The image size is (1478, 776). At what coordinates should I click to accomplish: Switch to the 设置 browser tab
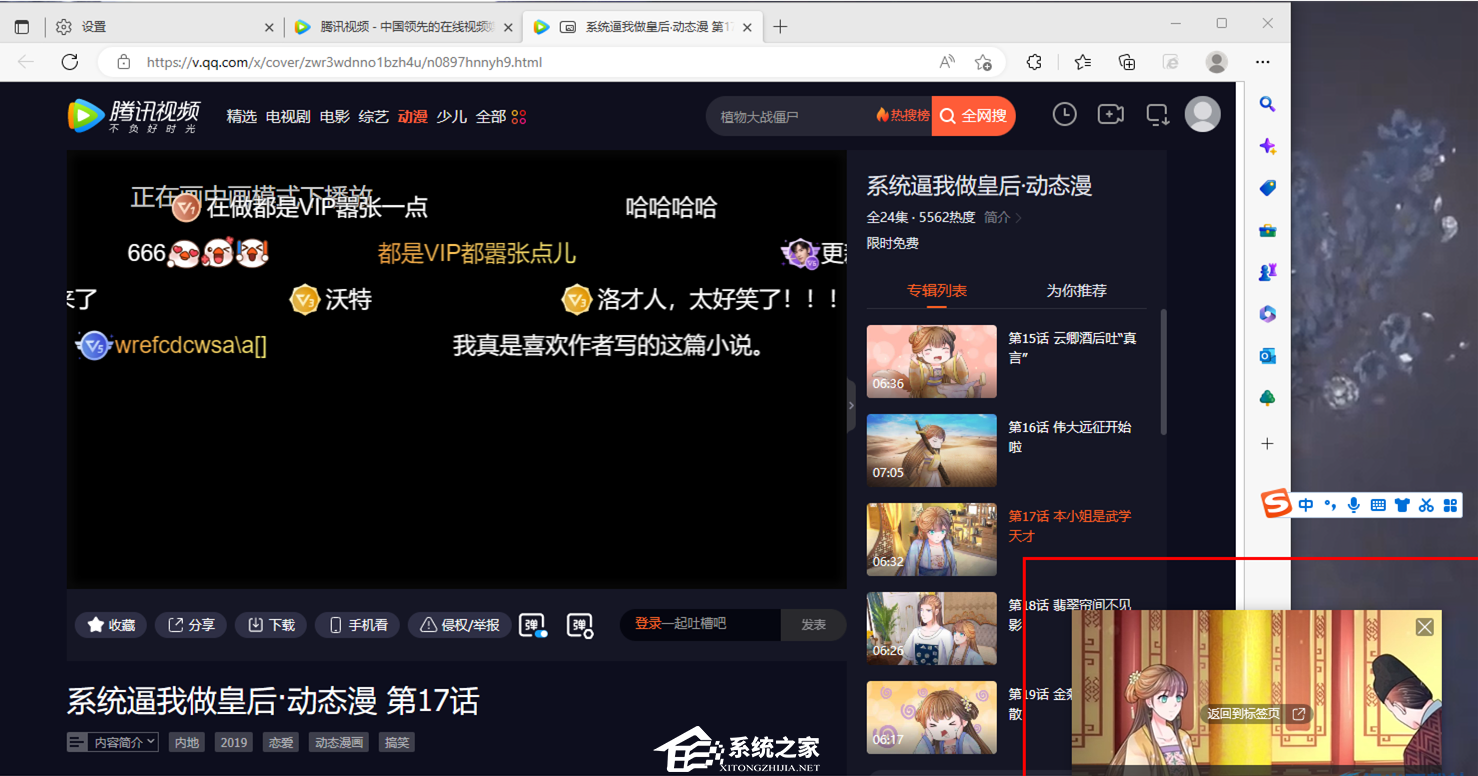point(164,27)
